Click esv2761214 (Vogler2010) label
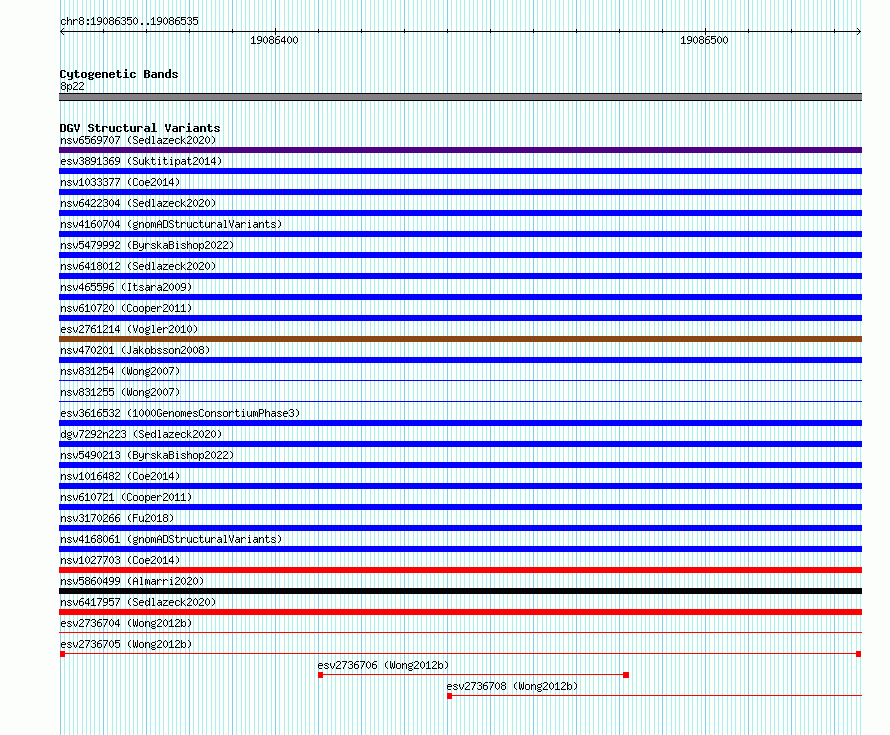The height and width of the screenshot is (735, 890). tap(129, 329)
